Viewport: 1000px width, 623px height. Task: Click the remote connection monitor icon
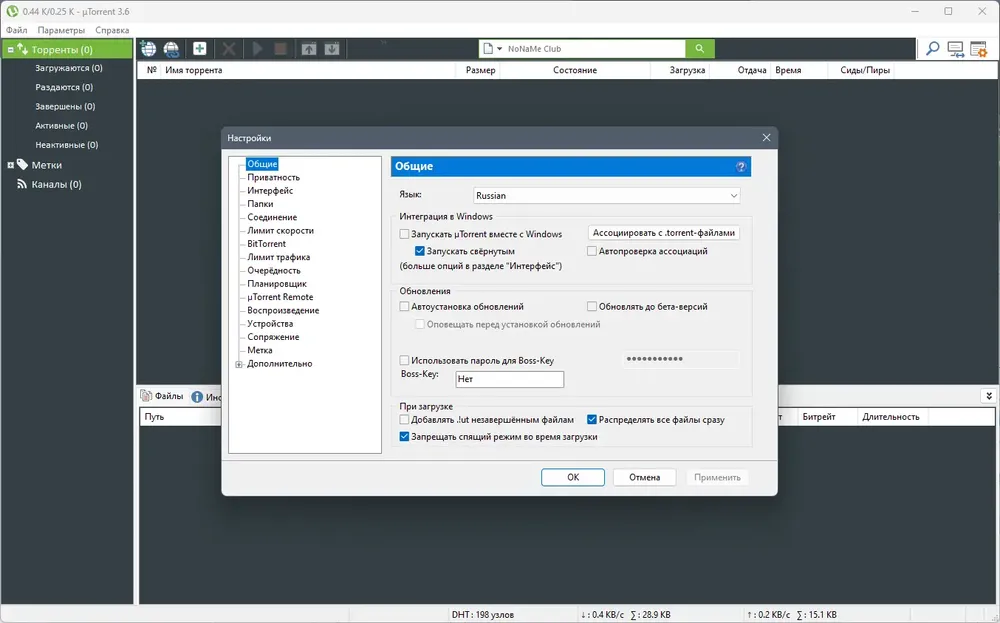[955, 49]
